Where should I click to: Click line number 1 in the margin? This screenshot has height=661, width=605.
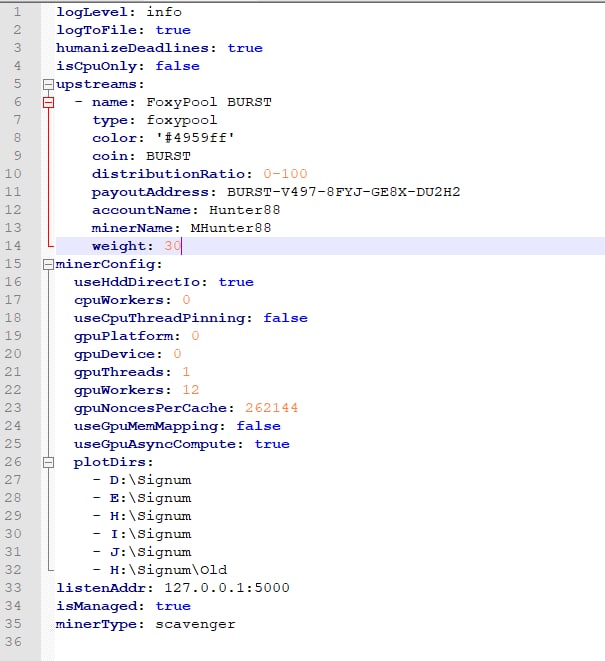coord(17,12)
